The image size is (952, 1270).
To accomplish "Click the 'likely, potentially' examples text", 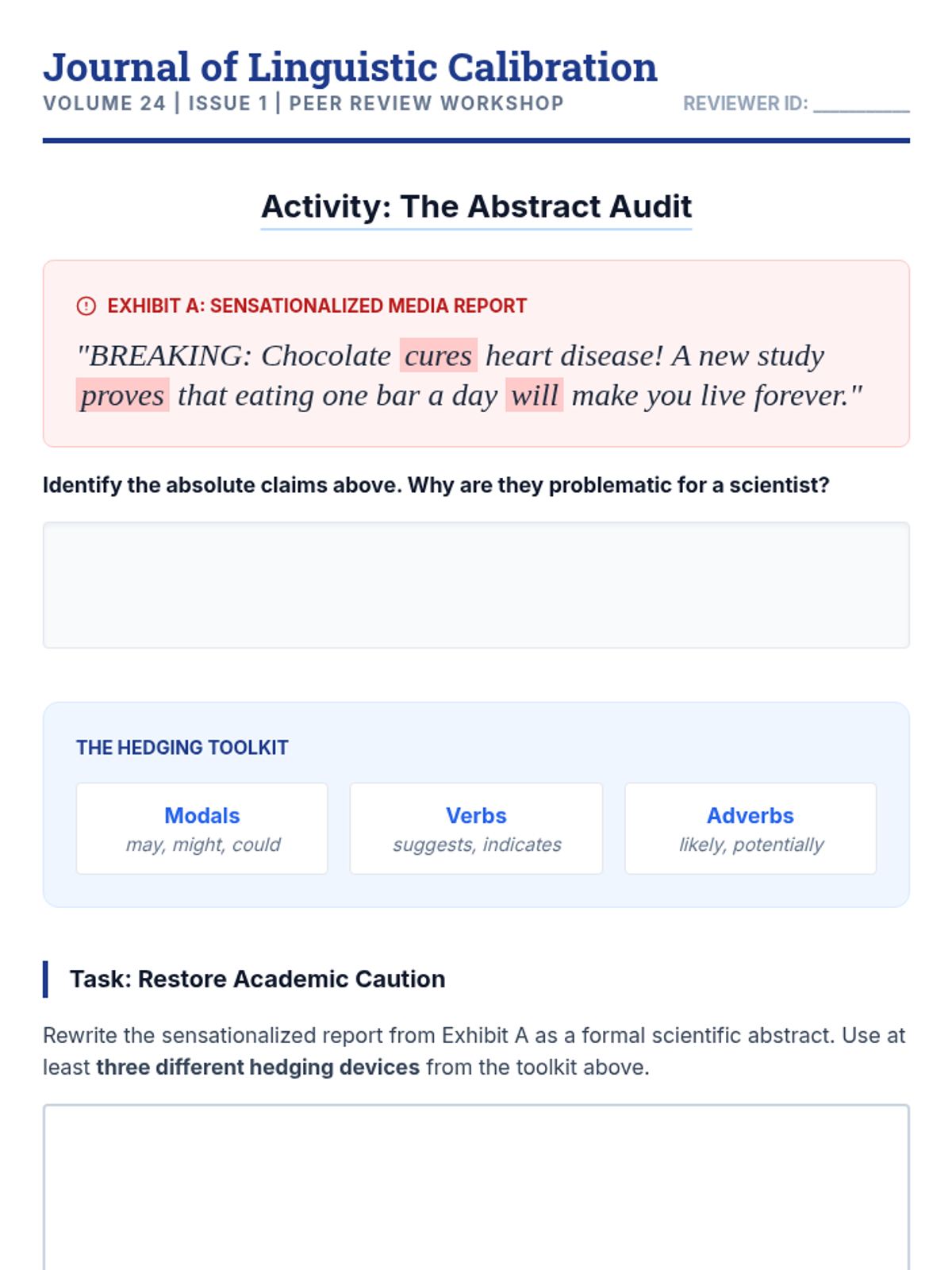I will tap(751, 845).
